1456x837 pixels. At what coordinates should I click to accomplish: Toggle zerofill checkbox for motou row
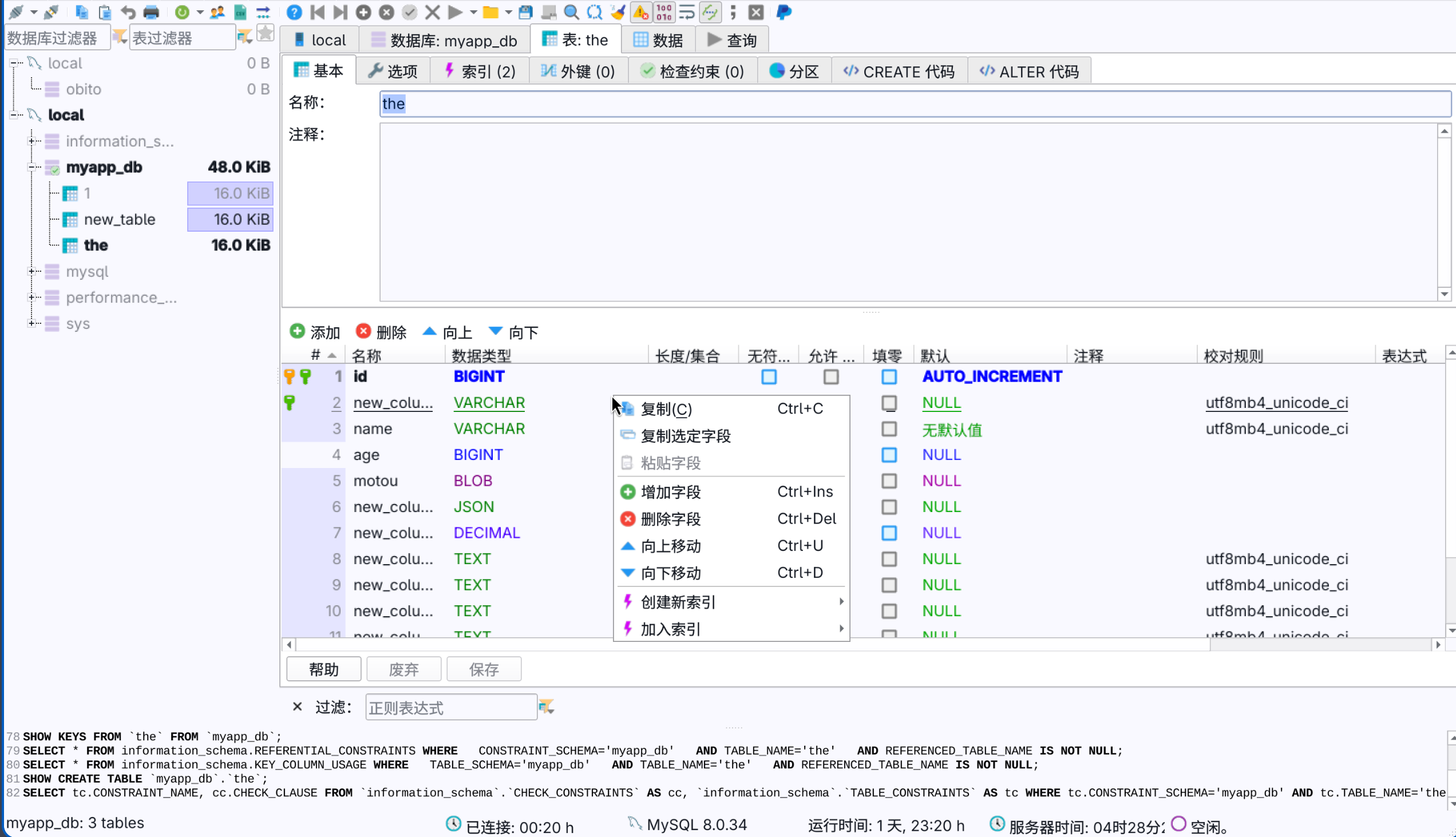tap(889, 481)
